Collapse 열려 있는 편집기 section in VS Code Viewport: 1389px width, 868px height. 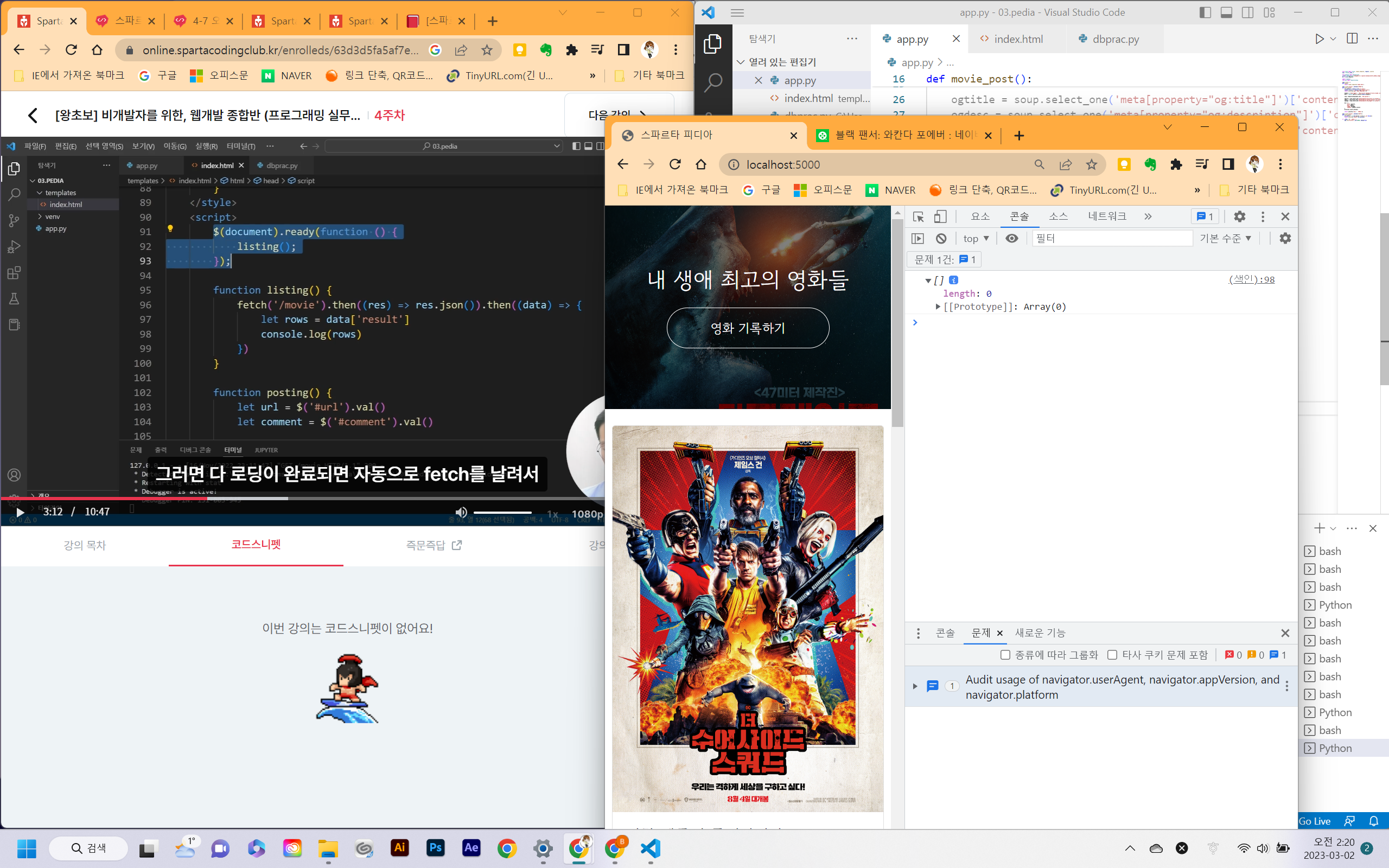click(741, 62)
